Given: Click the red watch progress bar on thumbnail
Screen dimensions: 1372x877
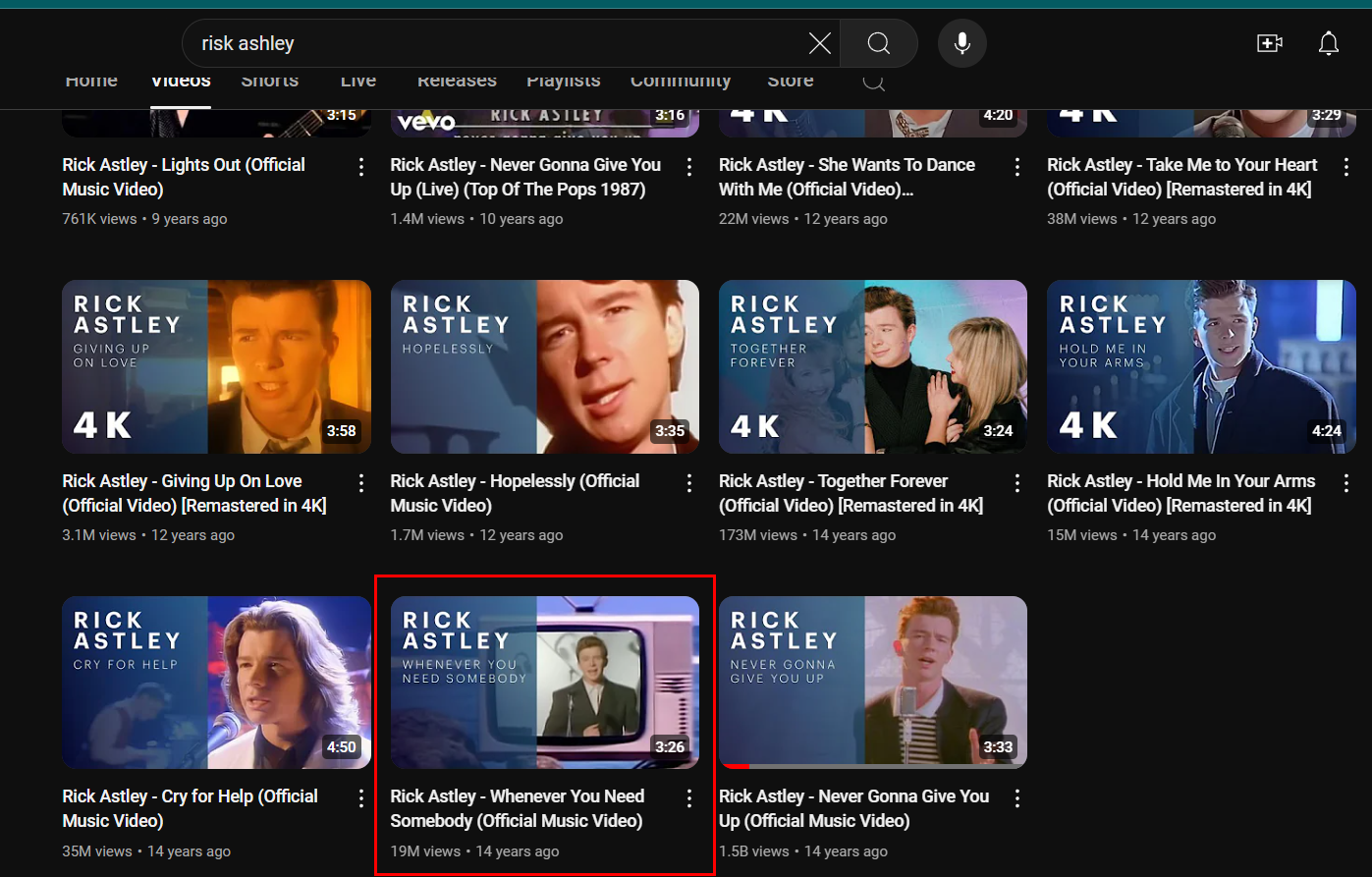Looking at the screenshot, I should click(x=735, y=766).
